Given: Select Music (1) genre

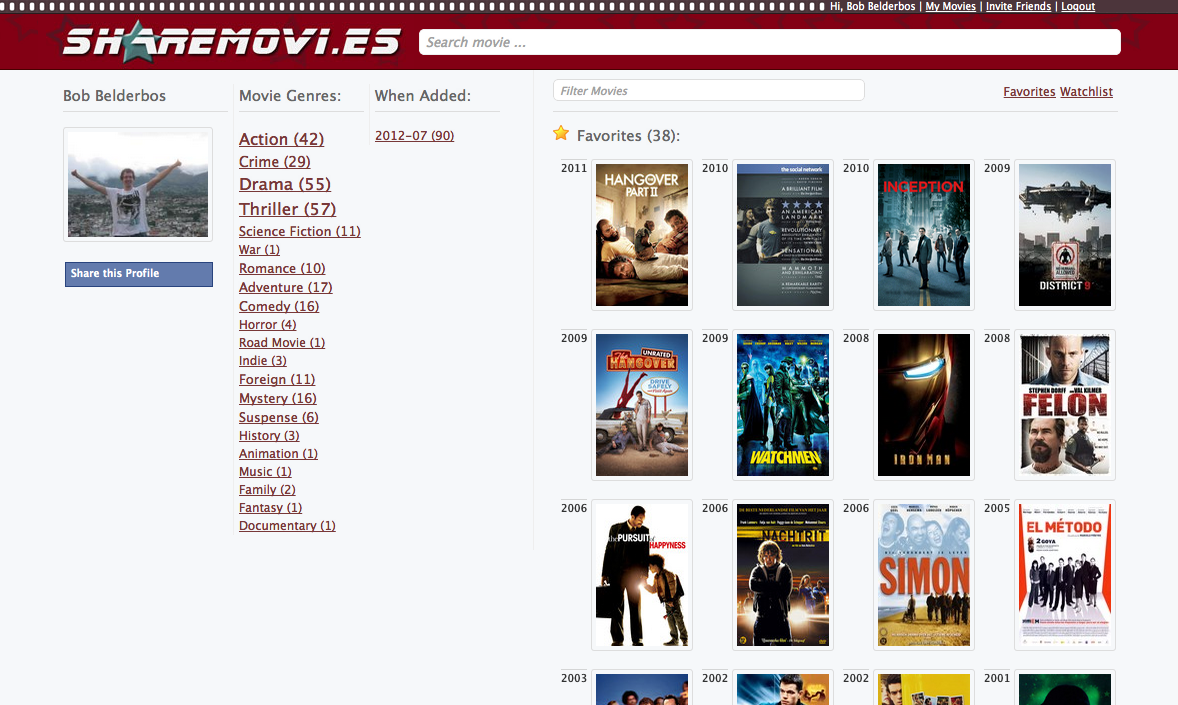Looking at the screenshot, I should tap(265, 472).
